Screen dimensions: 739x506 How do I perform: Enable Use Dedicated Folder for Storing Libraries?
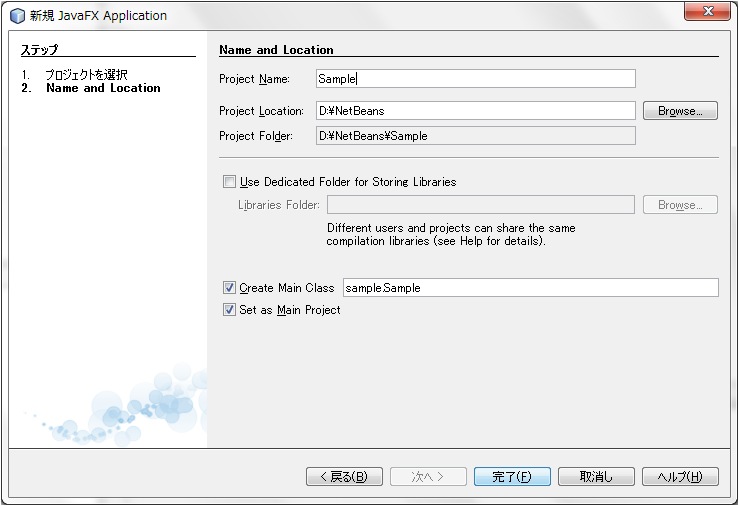[x=229, y=181]
